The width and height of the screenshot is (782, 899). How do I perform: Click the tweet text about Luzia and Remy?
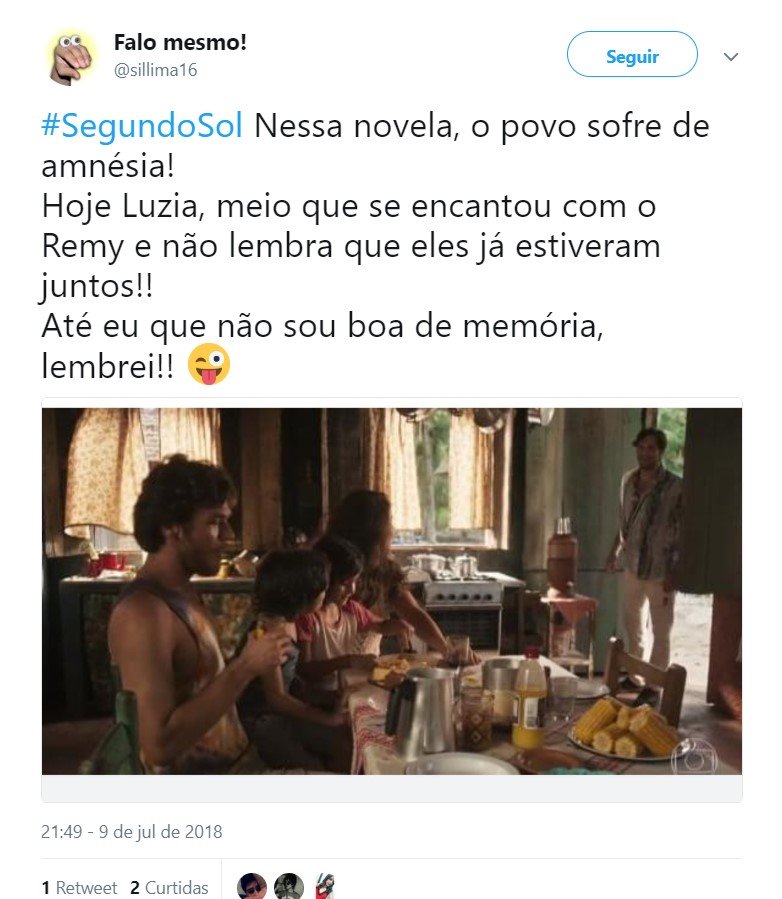tap(376, 246)
